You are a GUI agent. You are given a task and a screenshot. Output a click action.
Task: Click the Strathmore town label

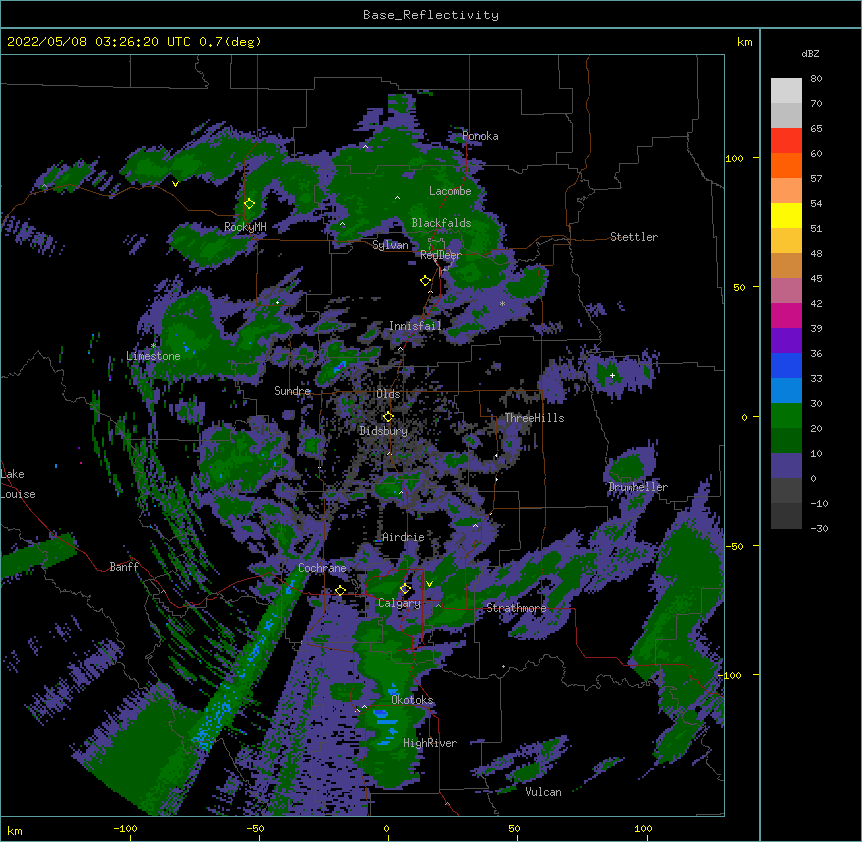(516, 608)
